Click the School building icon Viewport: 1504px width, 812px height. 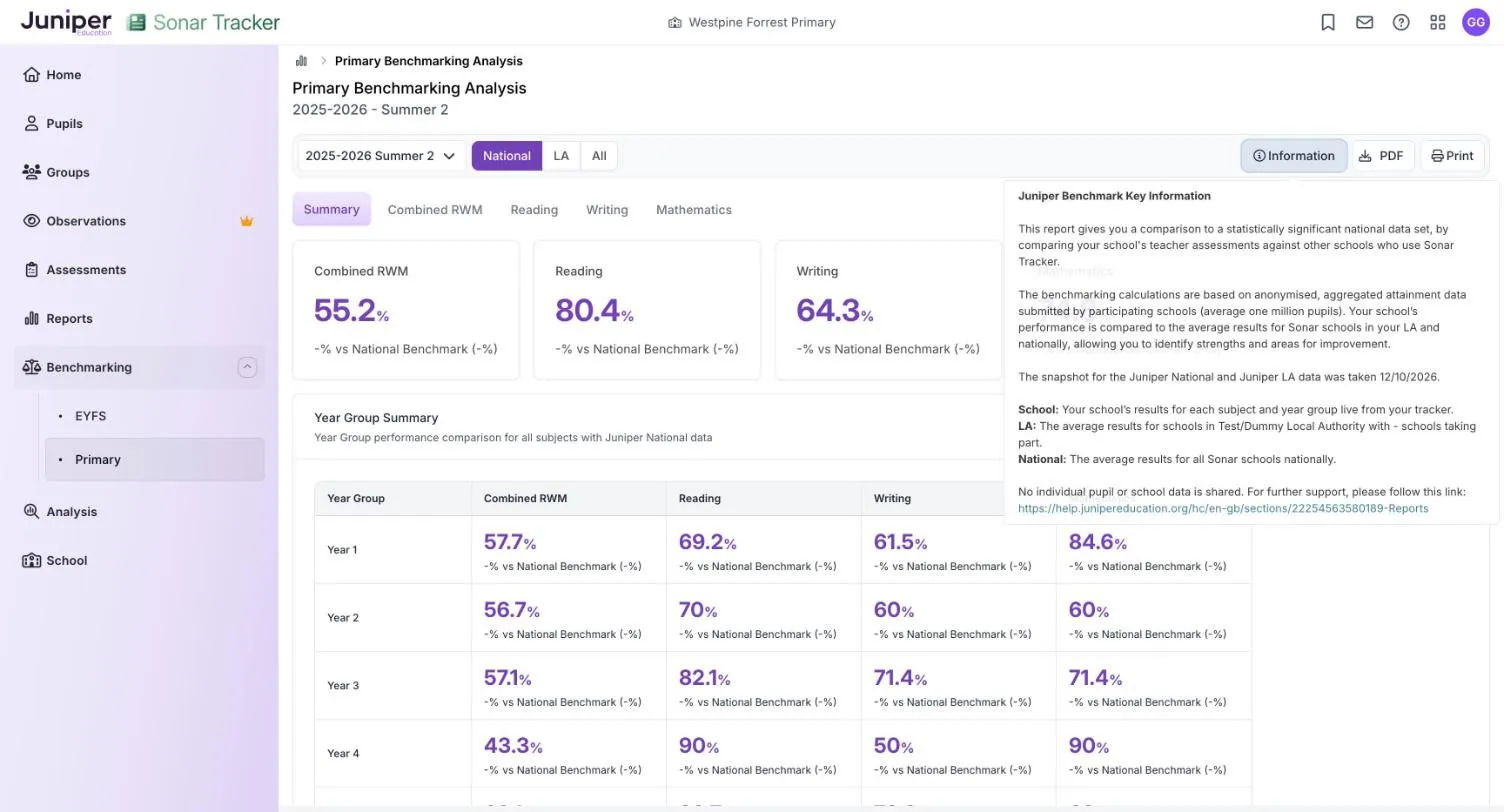click(31, 561)
